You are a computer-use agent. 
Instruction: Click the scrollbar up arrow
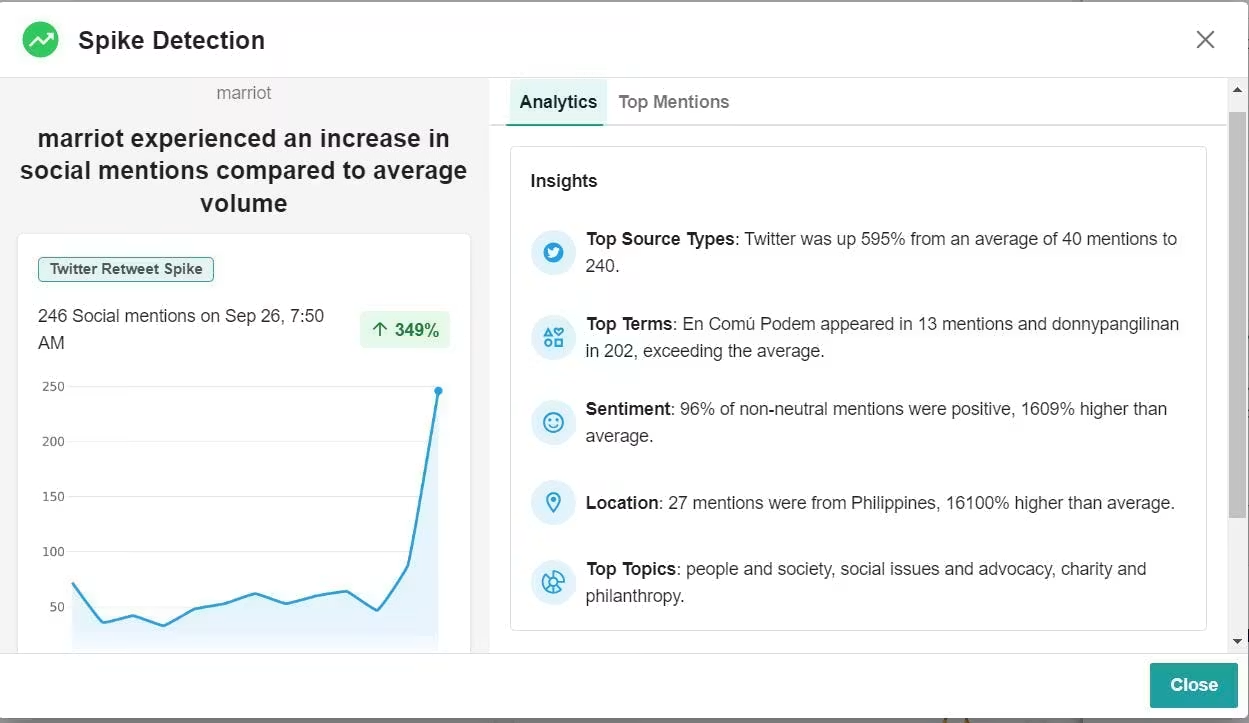(1238, 91)
